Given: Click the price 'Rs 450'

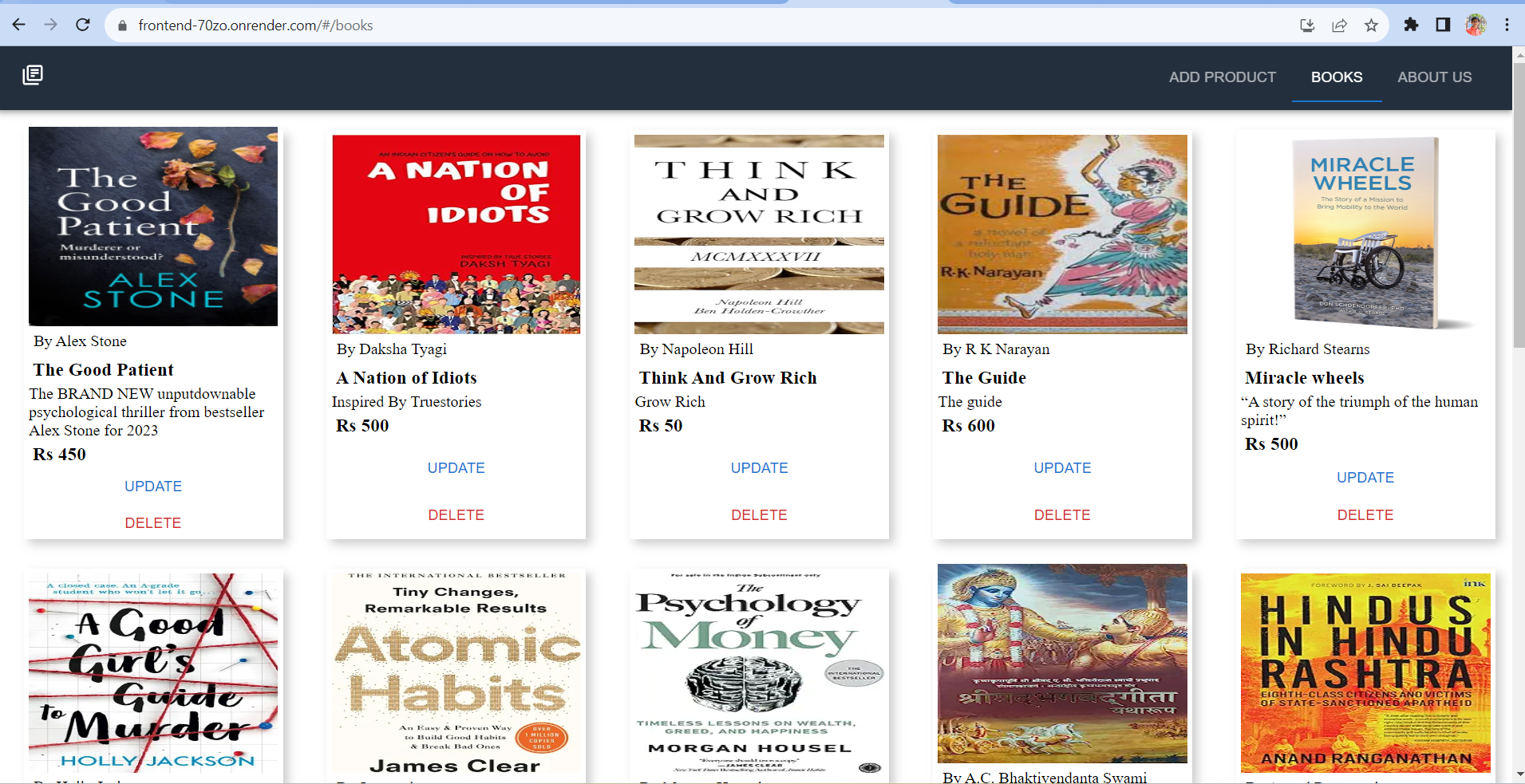Looking at the screenshot, I should (59, 455).
